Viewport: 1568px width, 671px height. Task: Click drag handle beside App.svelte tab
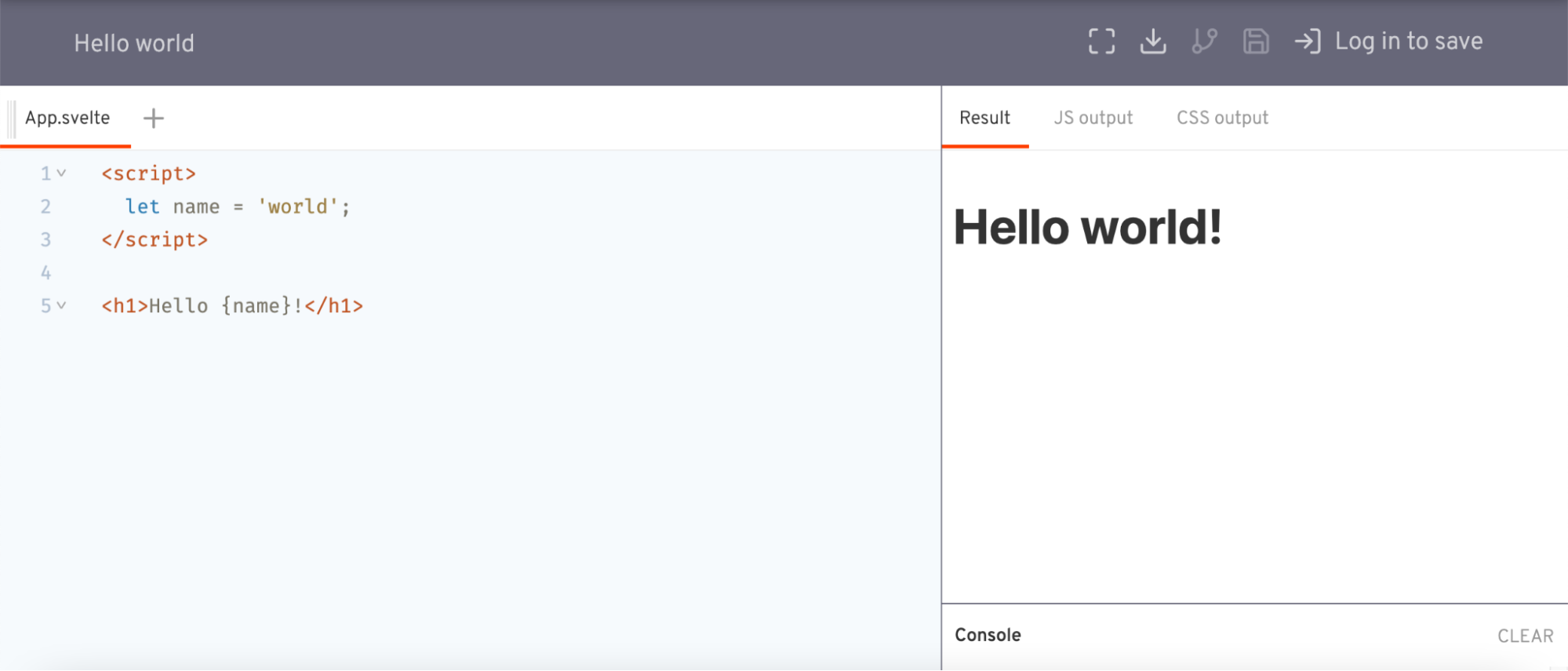pyautogui.click(x=11, y=119)
